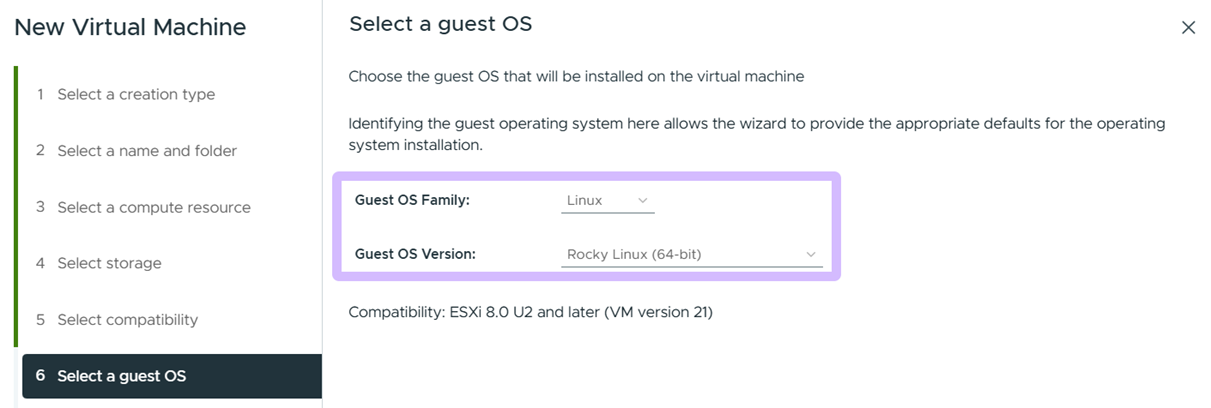Click the Identifying the guest operating system paragraph
Image resolution: width=1211 pixels, height=408 pixels.
point(757,134)
